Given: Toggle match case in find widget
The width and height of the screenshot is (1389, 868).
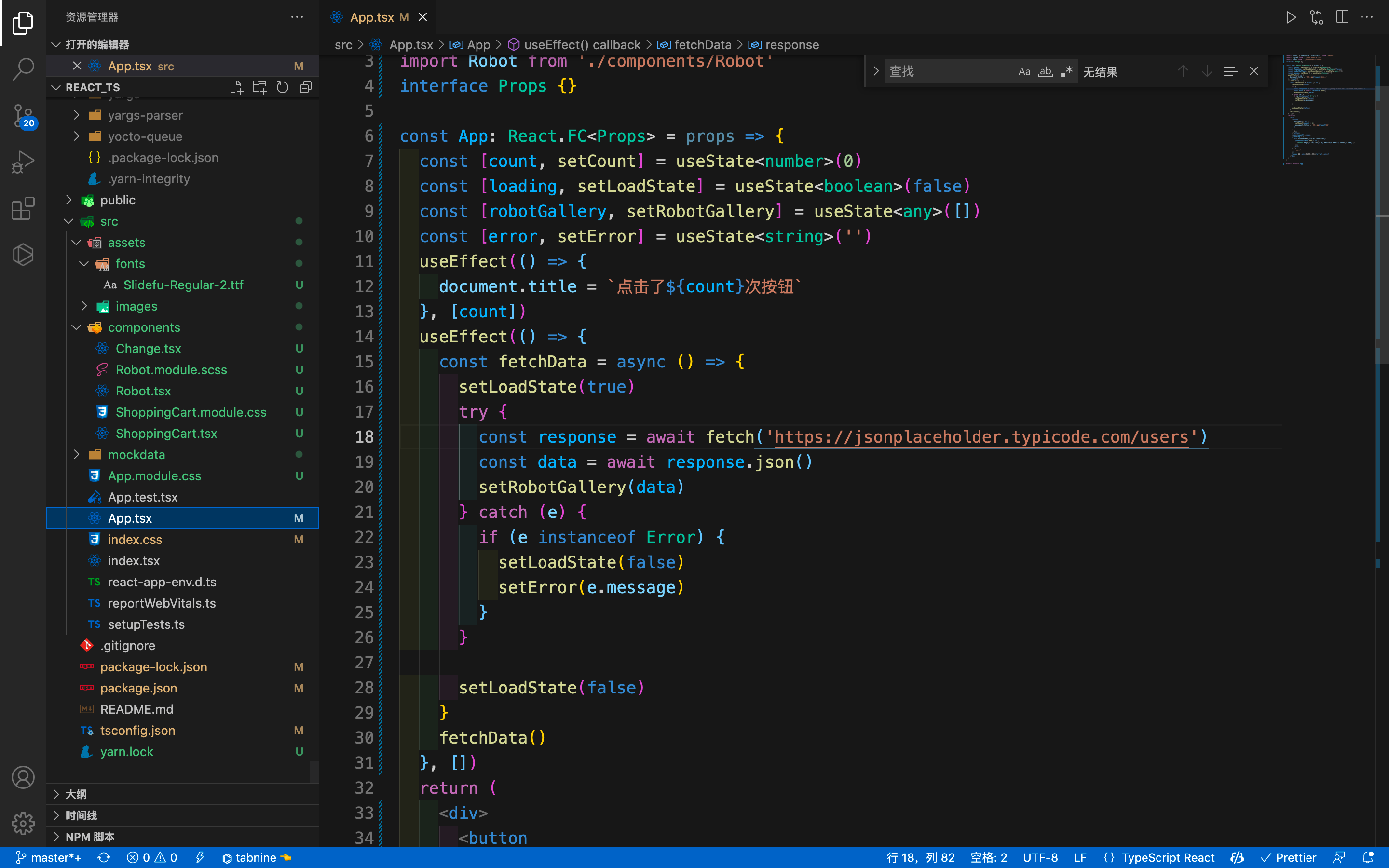Looking at the screenshot, I should tap(1024, 71).
